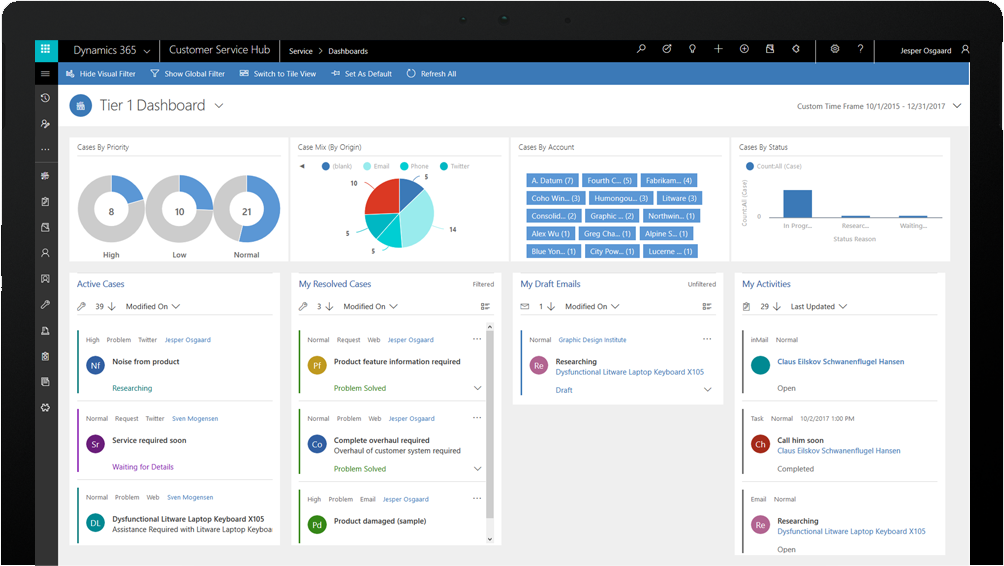This screenshot has width=1004, height=566.
Task: Click the search magnifier icon in top bar
Action: [x=641, y=49]
